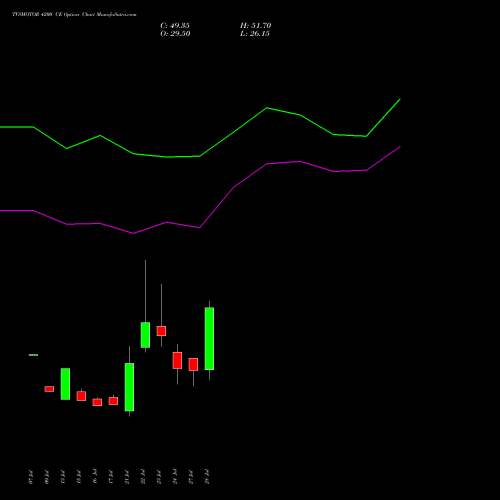Viewport: 500px width, 500px height.
Task: Click the green candle on 22 Jul
Action: [x=145, y=335]
